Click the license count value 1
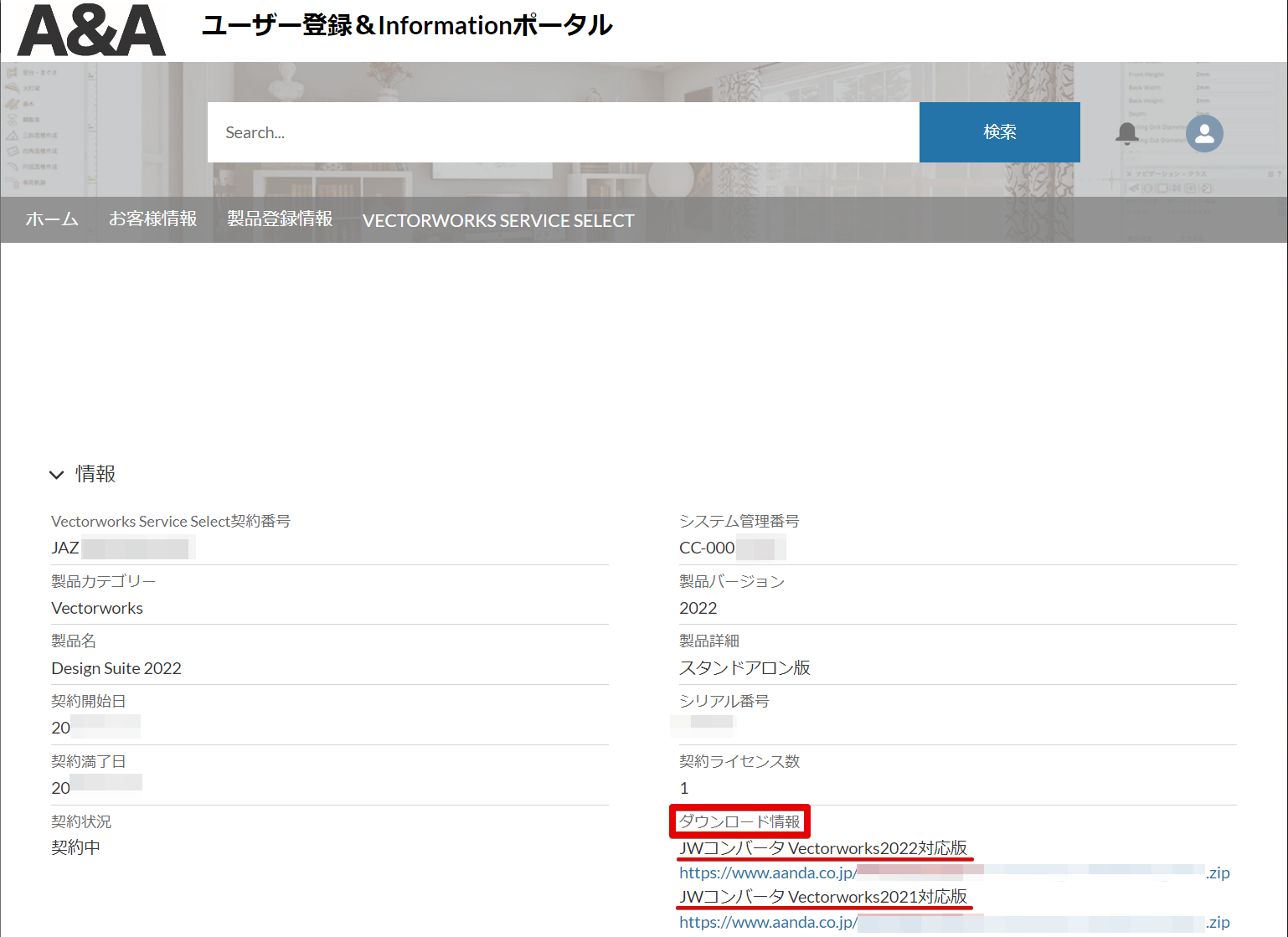Image resolution: width=1288 pixels, height=937 pixels. click(x=684, y=788)
